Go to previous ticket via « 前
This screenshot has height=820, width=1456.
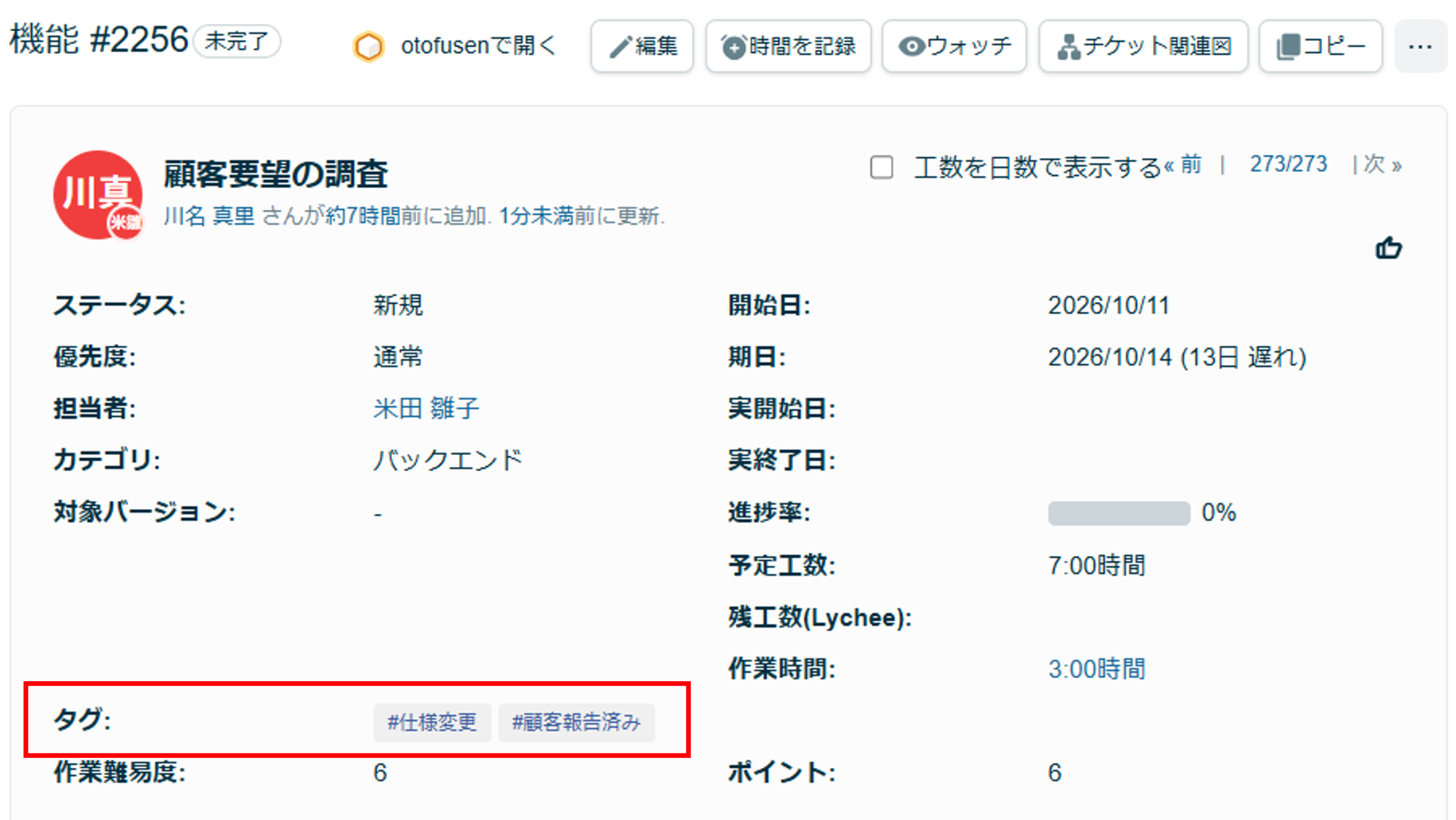(1182, 165)
